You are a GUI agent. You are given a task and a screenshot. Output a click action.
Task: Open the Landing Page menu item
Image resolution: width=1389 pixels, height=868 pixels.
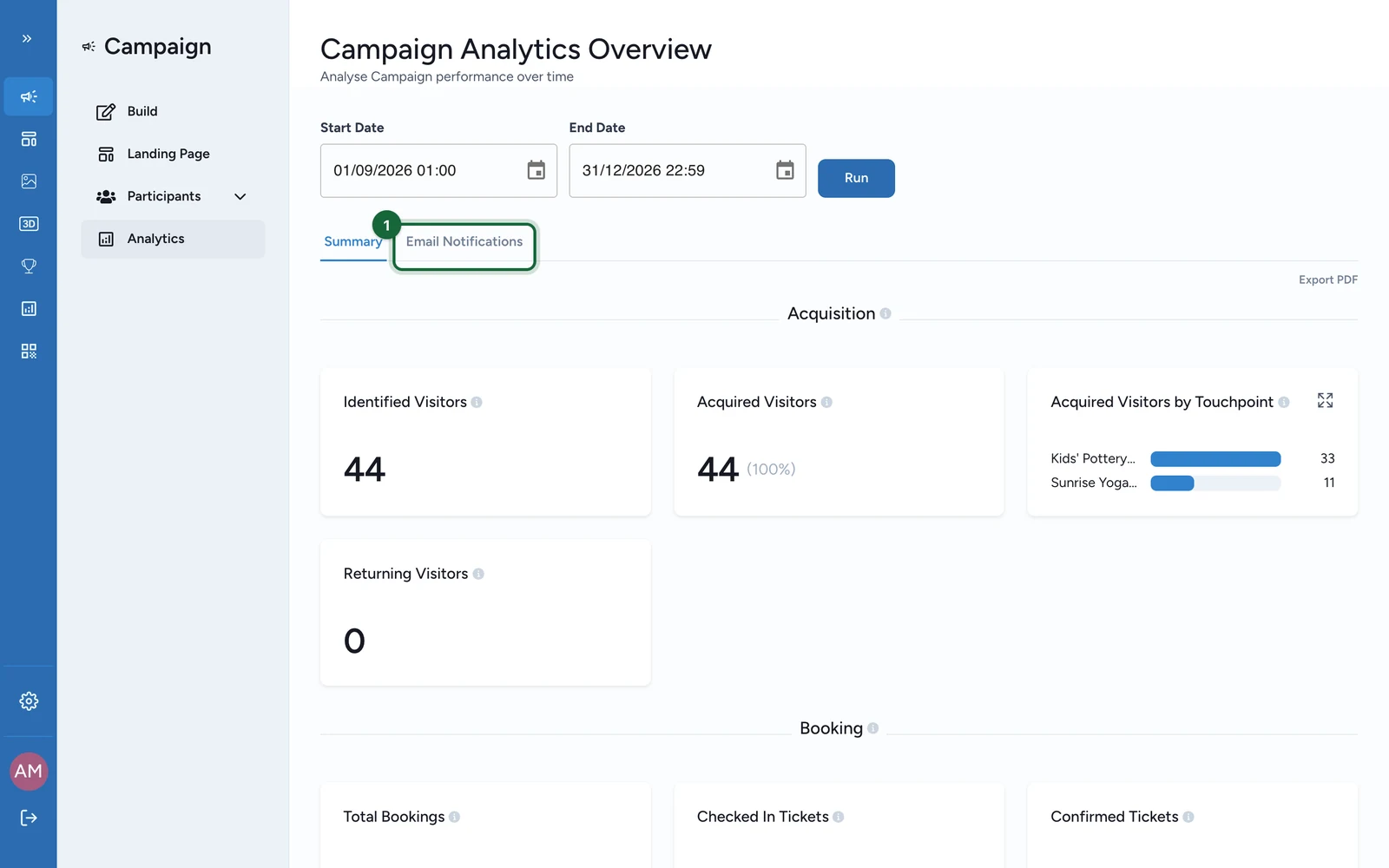coord(173,154)
